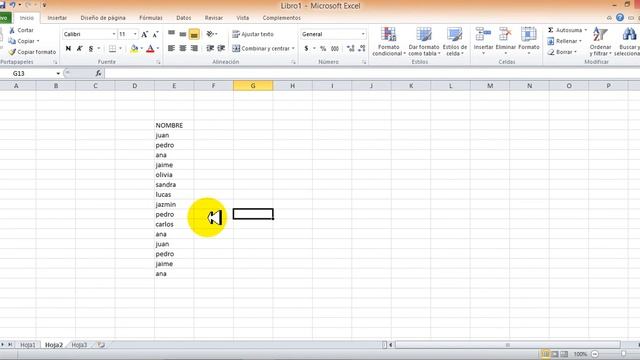Click the Excel help question mark
Image resolution: width=640 pixels, height=360 pixels.
point(620,18)
